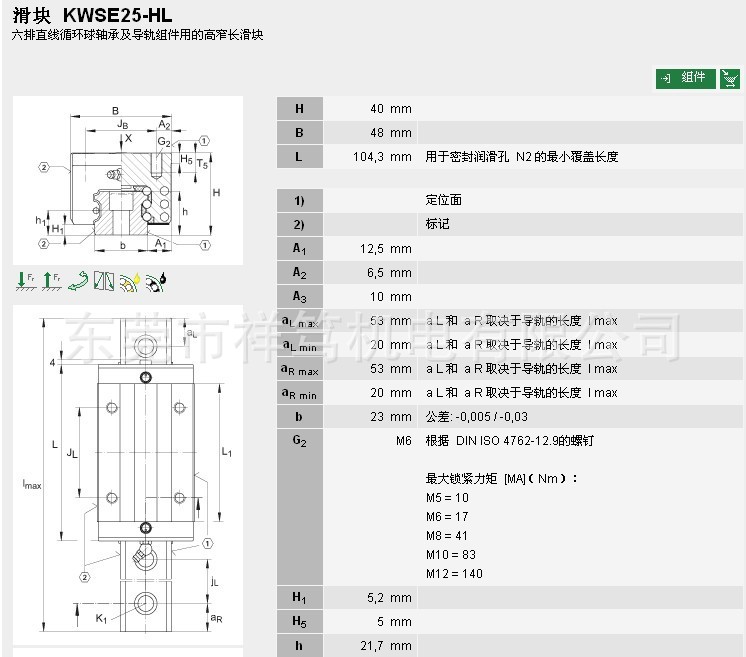
Task: Click the yellow oil lubrication bearing icon
Action: (130, 282)
